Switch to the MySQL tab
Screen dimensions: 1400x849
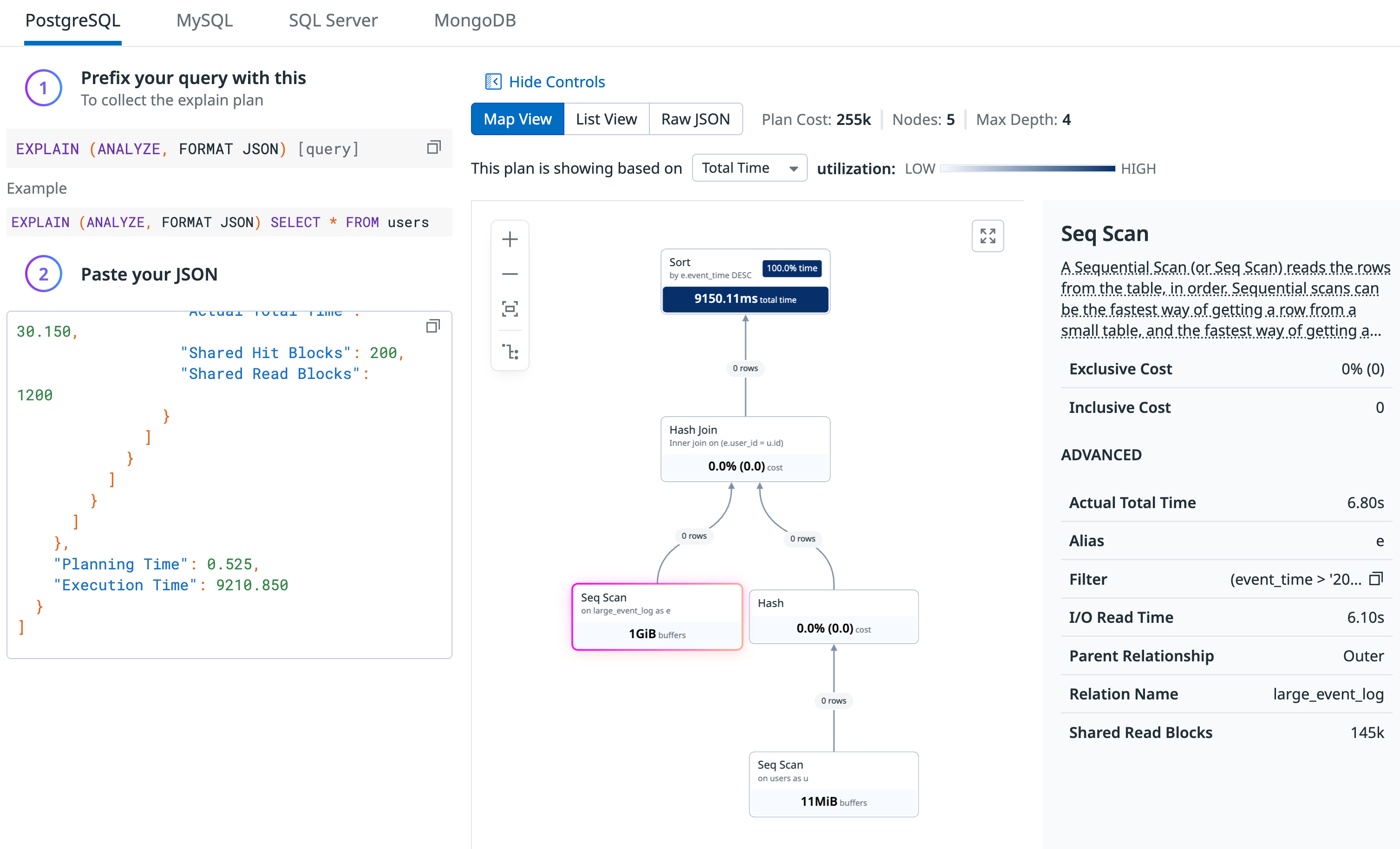tap(204, 20)
